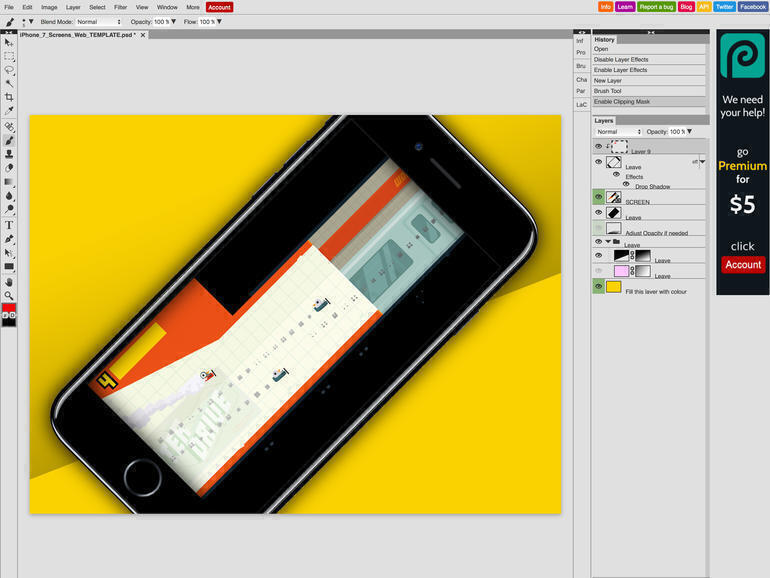Click the red Account button in ad
Screen dimensions: 770x578
point(743,265)
